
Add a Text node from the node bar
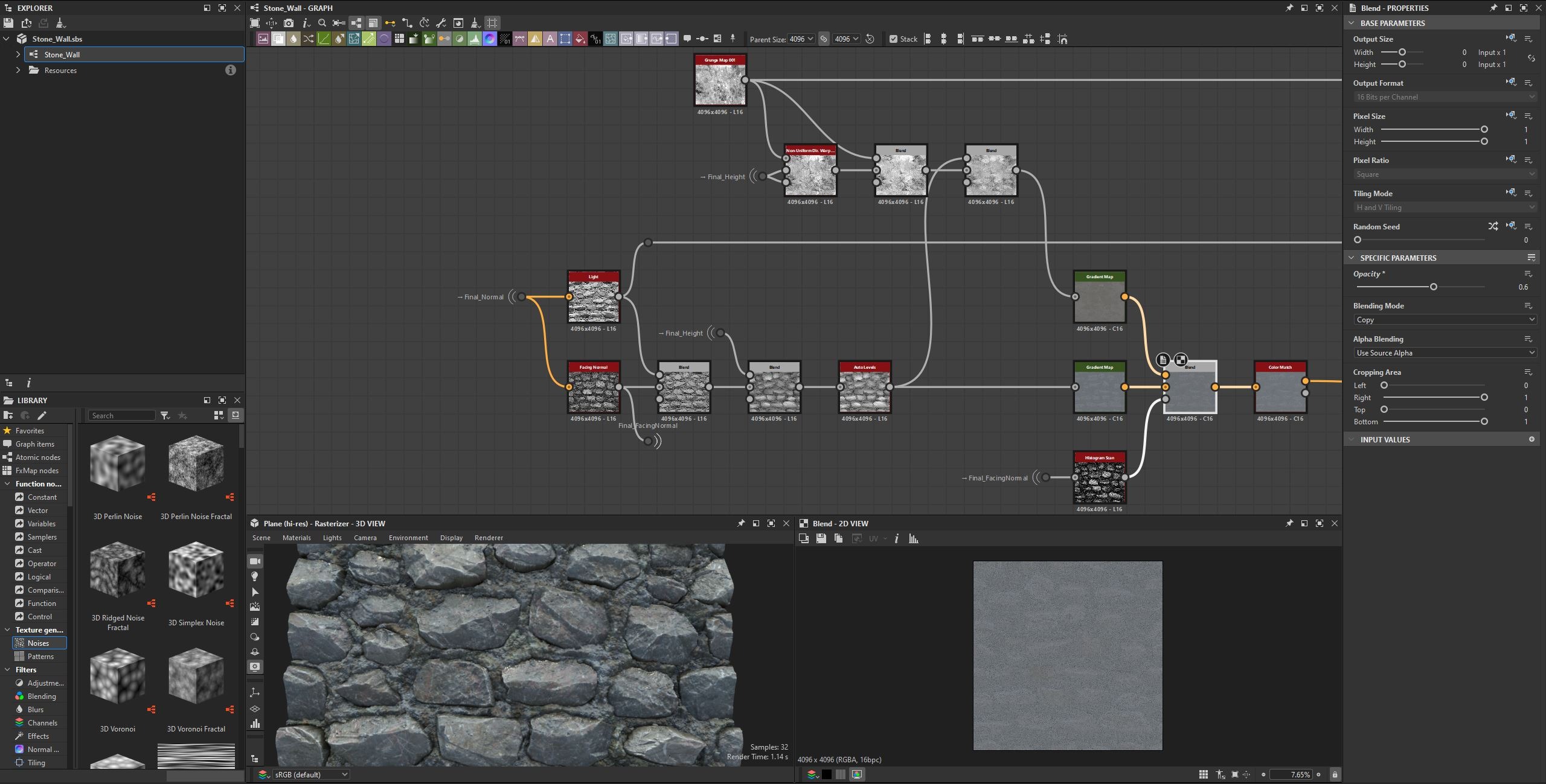tap(550, 39)
